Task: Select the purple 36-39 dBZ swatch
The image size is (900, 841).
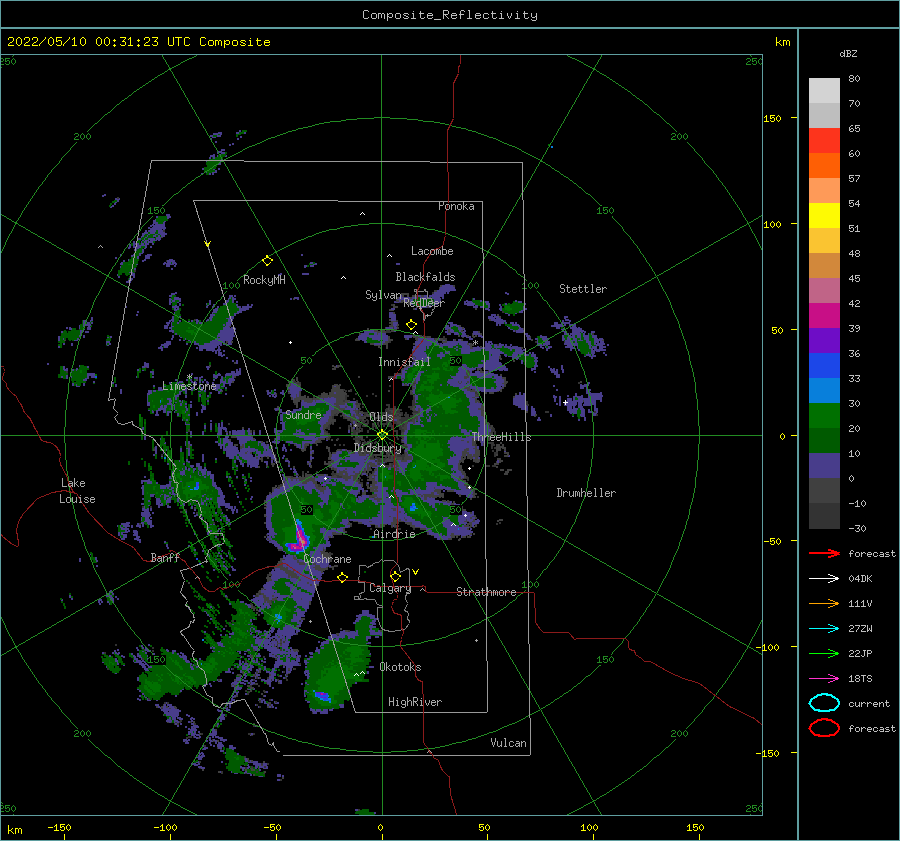Action: [824, 340]
